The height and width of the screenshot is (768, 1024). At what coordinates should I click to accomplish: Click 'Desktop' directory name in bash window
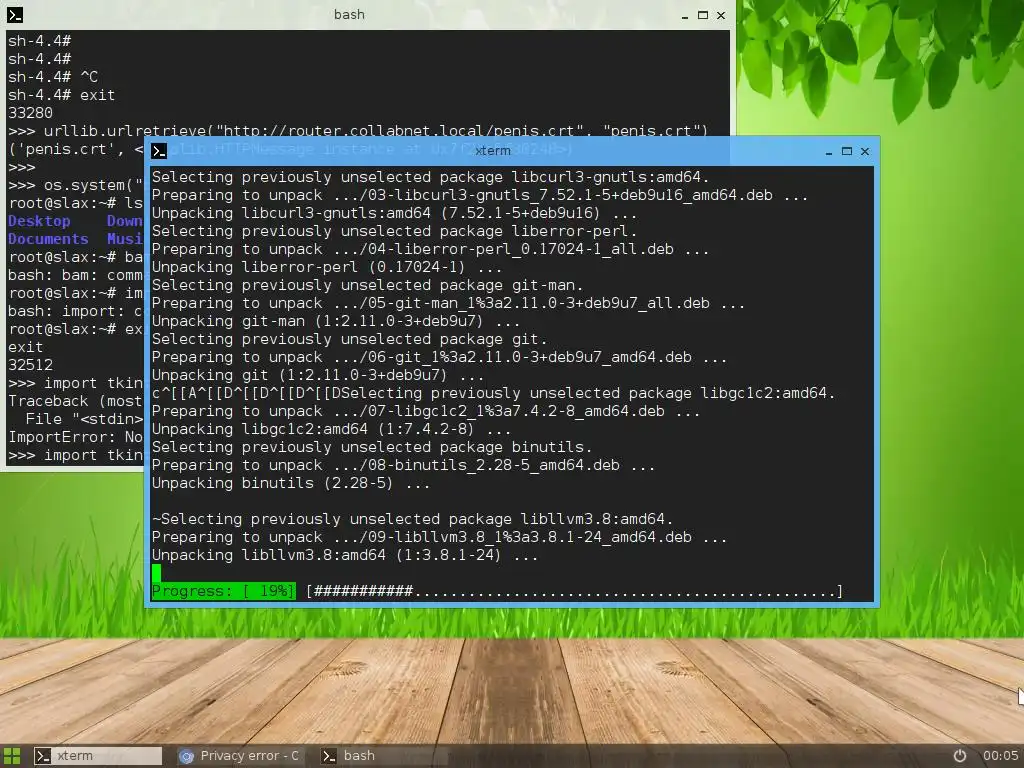(x=39, y=221)
